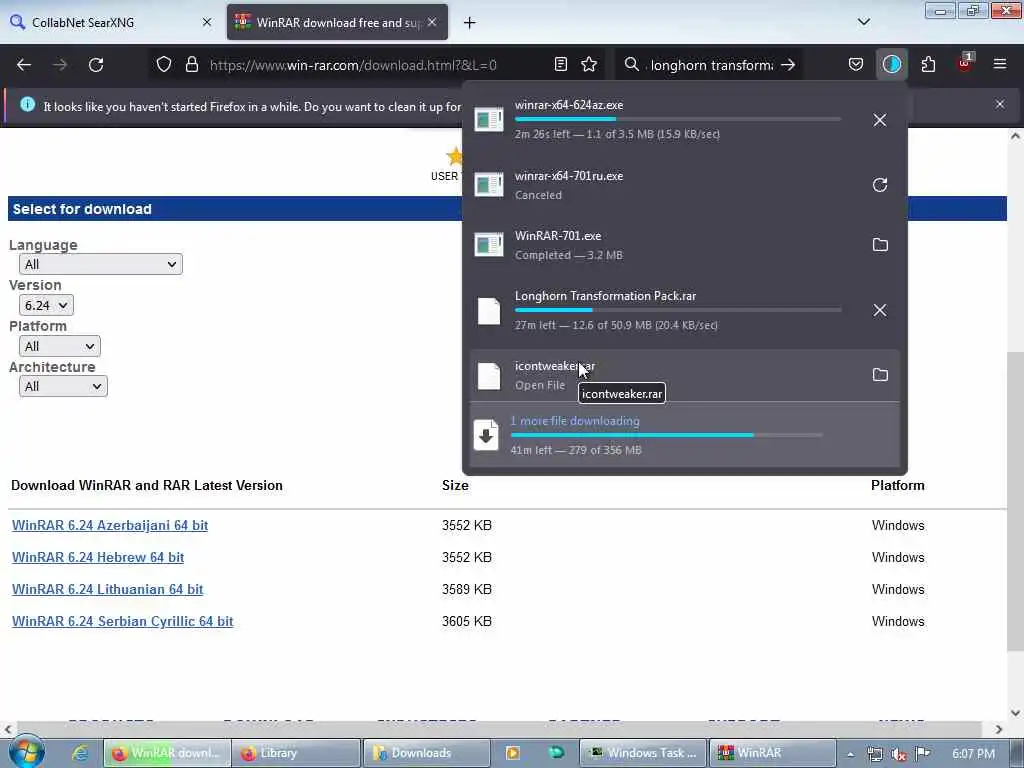Expand the Platform dropdown
Screen dimensions: 1024x768
pyautogui.click(x=59, y=346)
